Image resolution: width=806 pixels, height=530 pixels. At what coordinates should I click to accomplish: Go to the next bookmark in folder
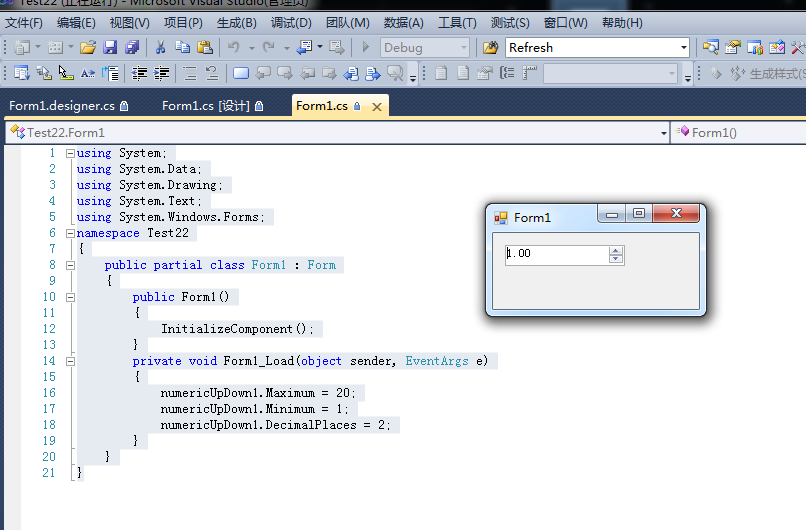coord(329,74)
